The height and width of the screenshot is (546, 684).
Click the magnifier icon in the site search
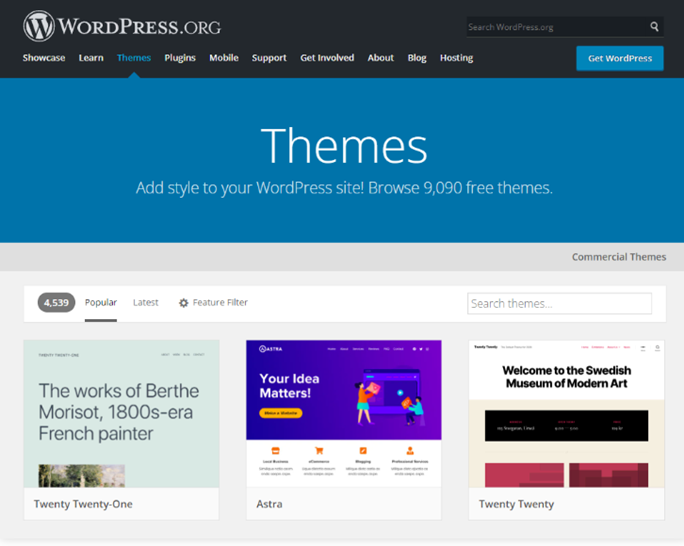tap(654, 27)
